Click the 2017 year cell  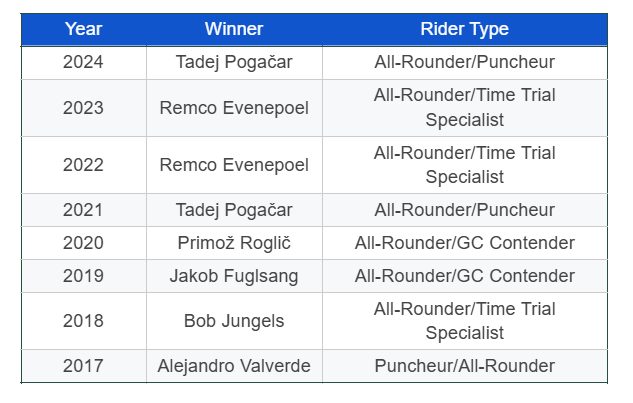pyautogui.click(x=84, y=366)
